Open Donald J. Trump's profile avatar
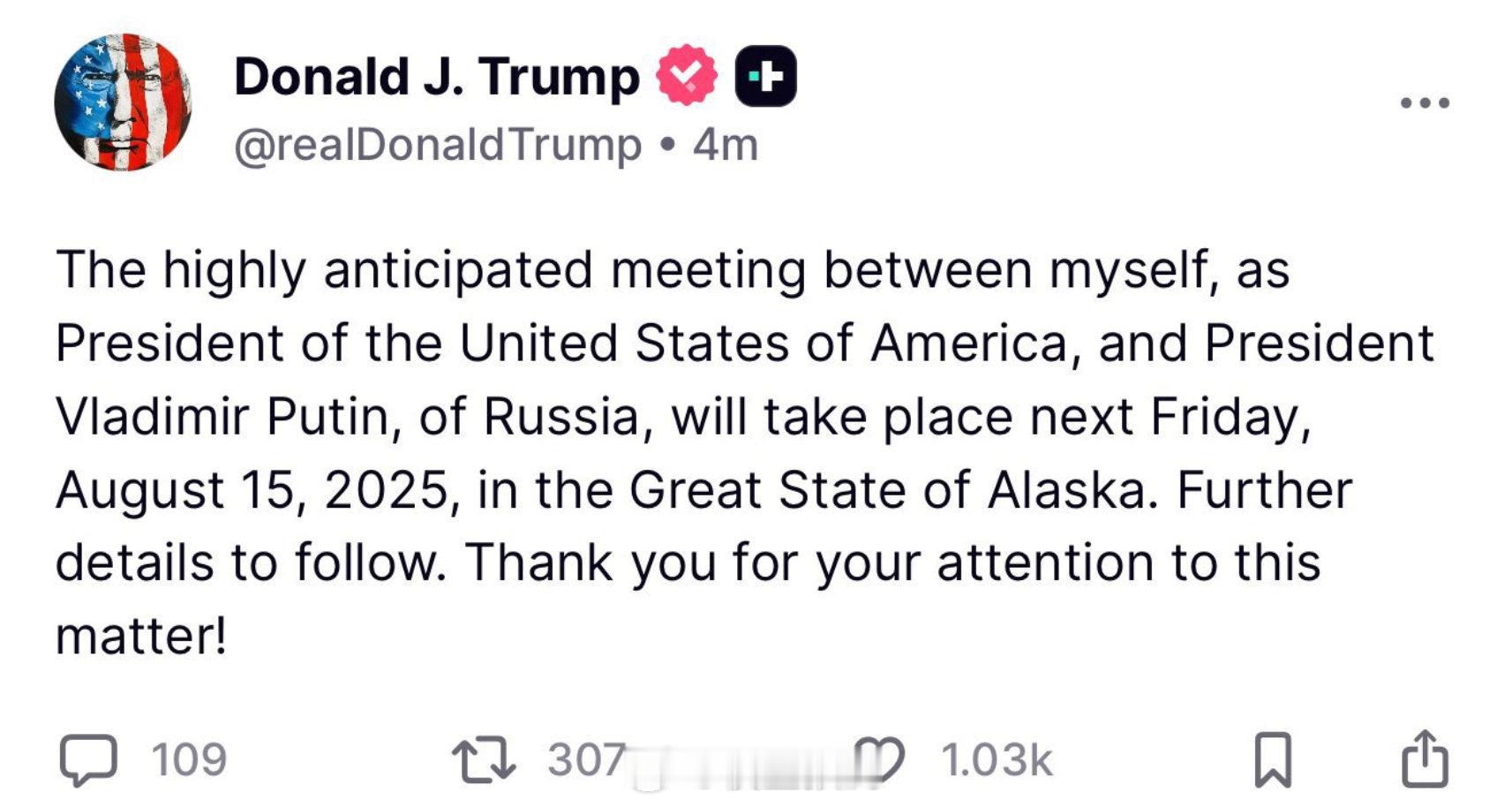1512x808 pixels. (x=123, y=102)
